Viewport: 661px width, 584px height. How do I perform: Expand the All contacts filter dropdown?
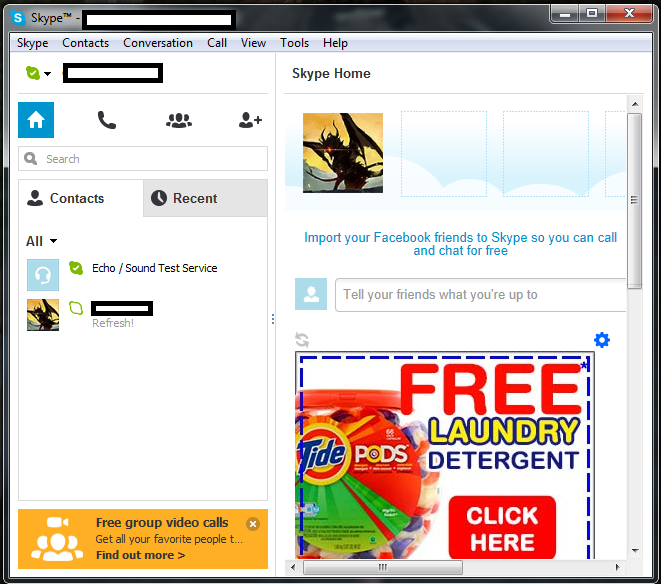click(41, 241)
